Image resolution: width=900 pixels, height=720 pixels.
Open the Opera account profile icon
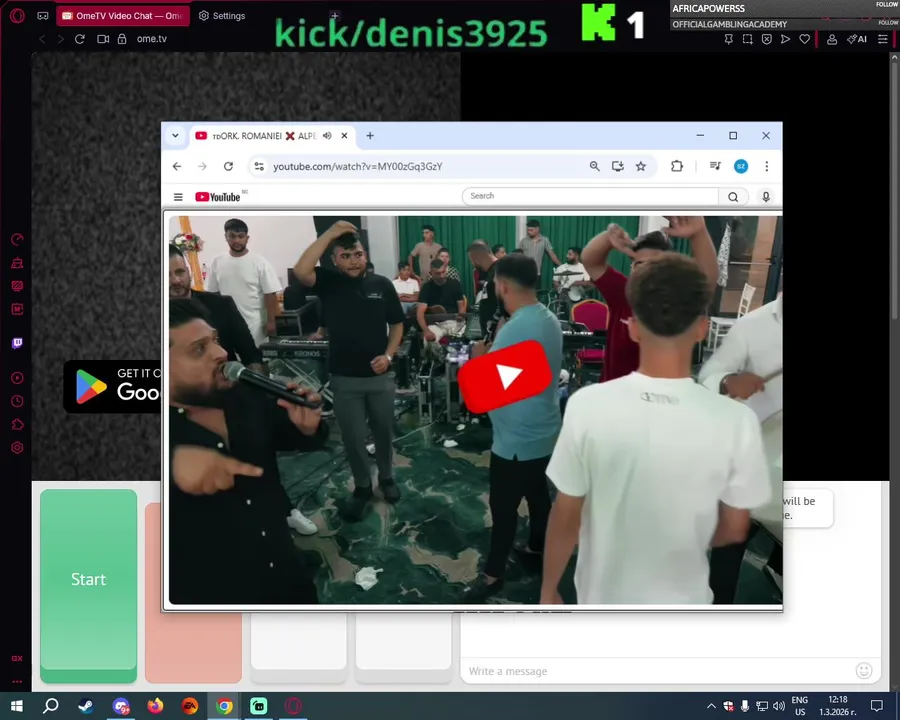pyautogui.click(x=831, y=39)
